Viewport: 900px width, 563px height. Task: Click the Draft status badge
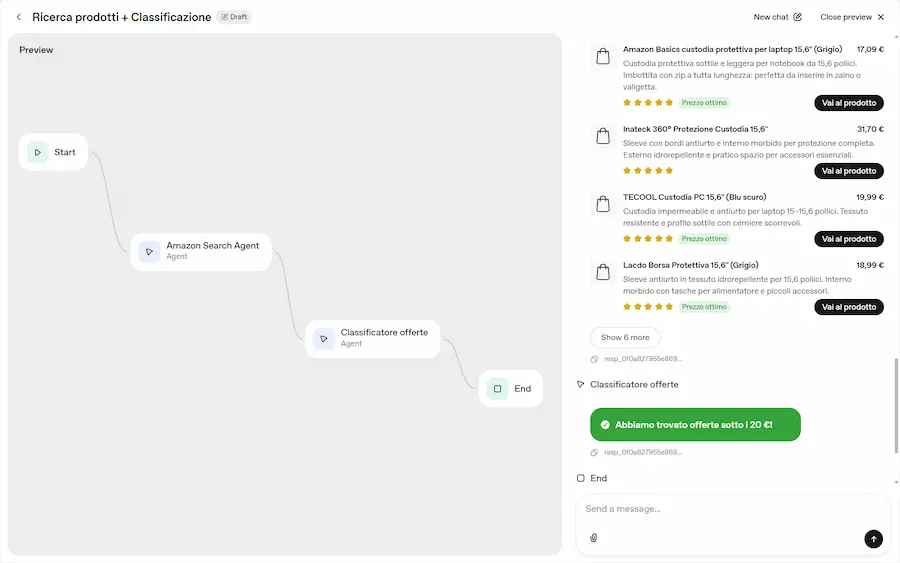click(234, 17)
